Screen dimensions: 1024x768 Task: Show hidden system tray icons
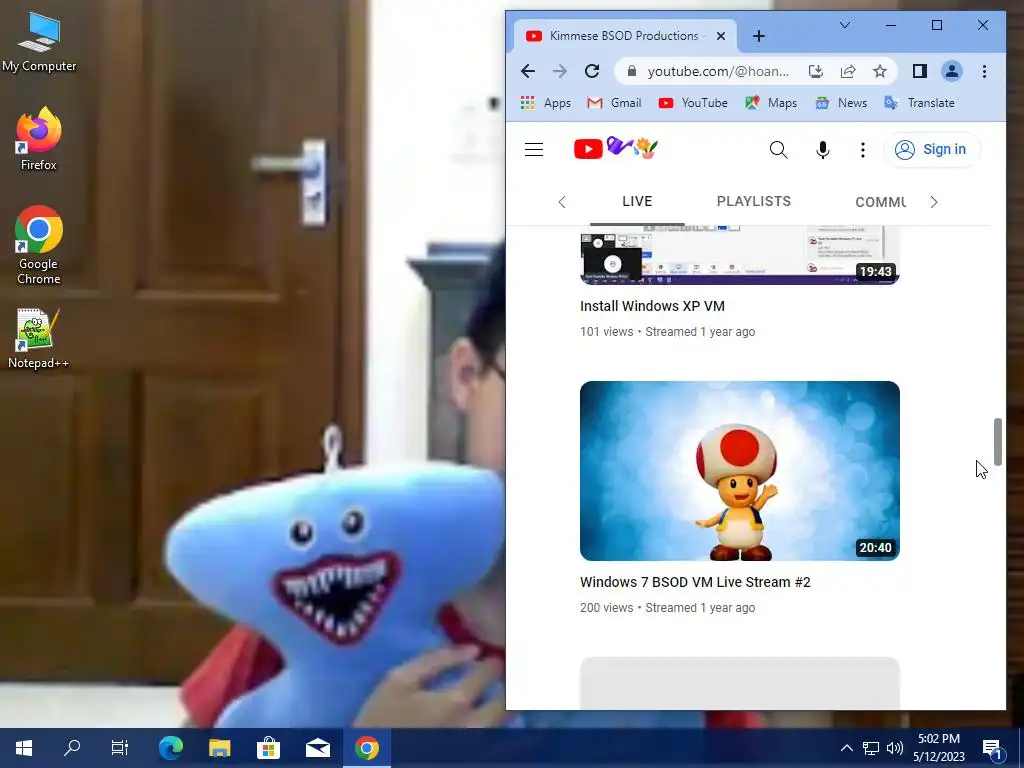coord(846,748)
